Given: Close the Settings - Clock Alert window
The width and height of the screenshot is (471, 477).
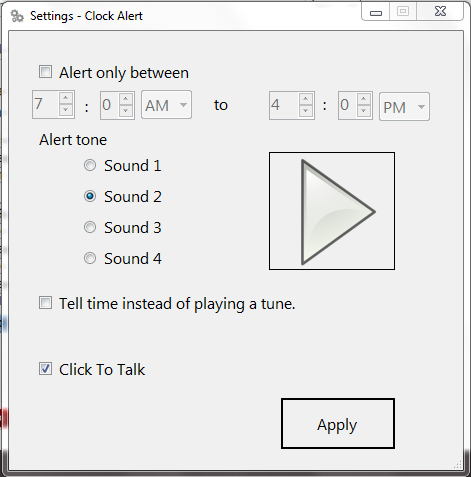Looking at the screenshot, I should 440,12.
